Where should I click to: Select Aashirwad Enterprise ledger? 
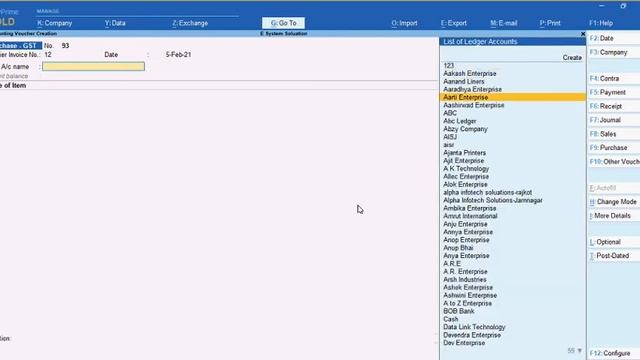[473, 105]
